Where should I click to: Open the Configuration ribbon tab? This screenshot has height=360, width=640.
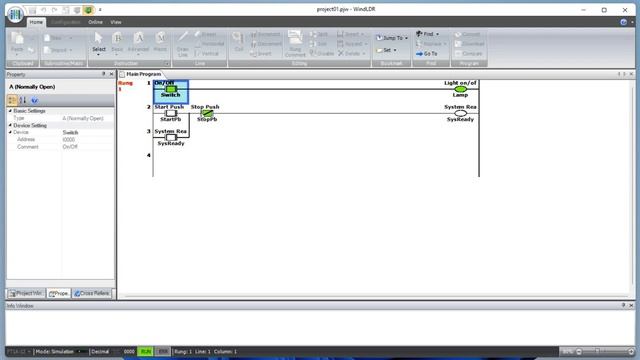coord(65,22)
